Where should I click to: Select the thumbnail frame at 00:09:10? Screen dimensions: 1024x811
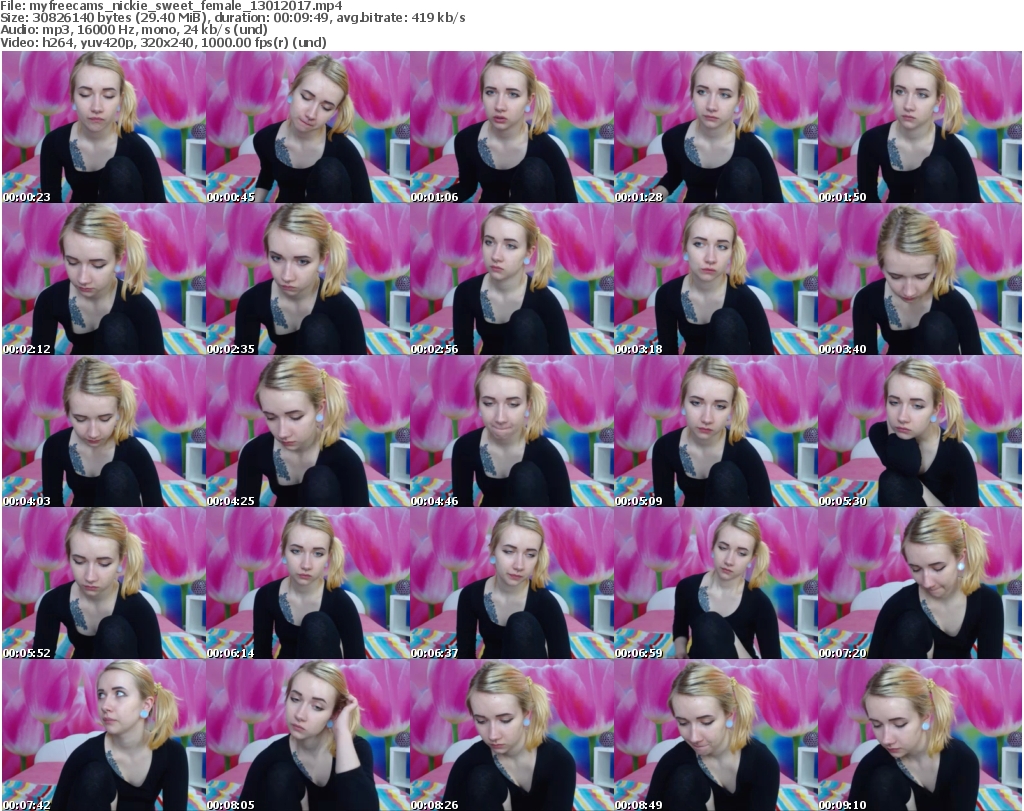920,735
